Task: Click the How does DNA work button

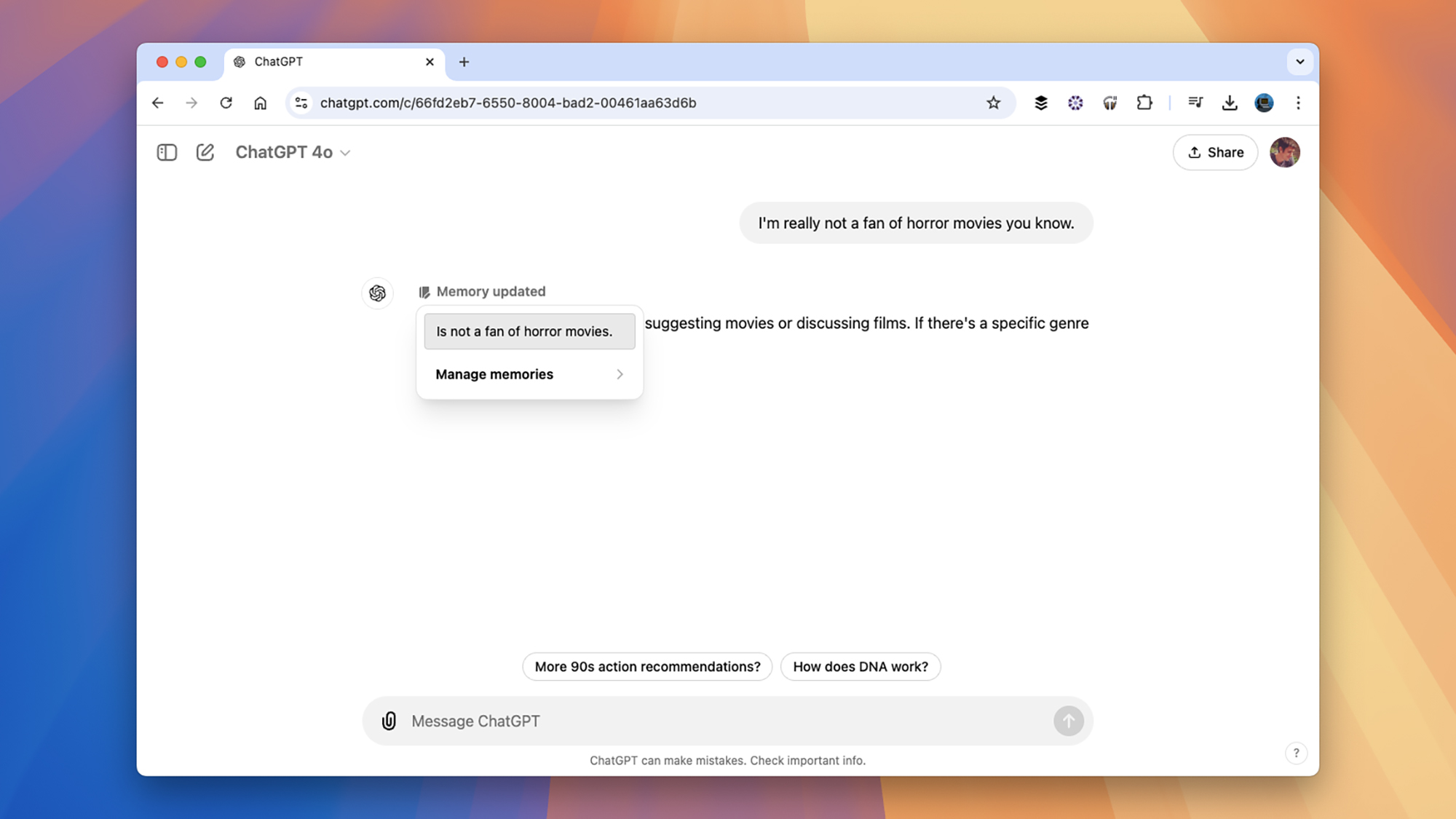Action: coord(860,666)
